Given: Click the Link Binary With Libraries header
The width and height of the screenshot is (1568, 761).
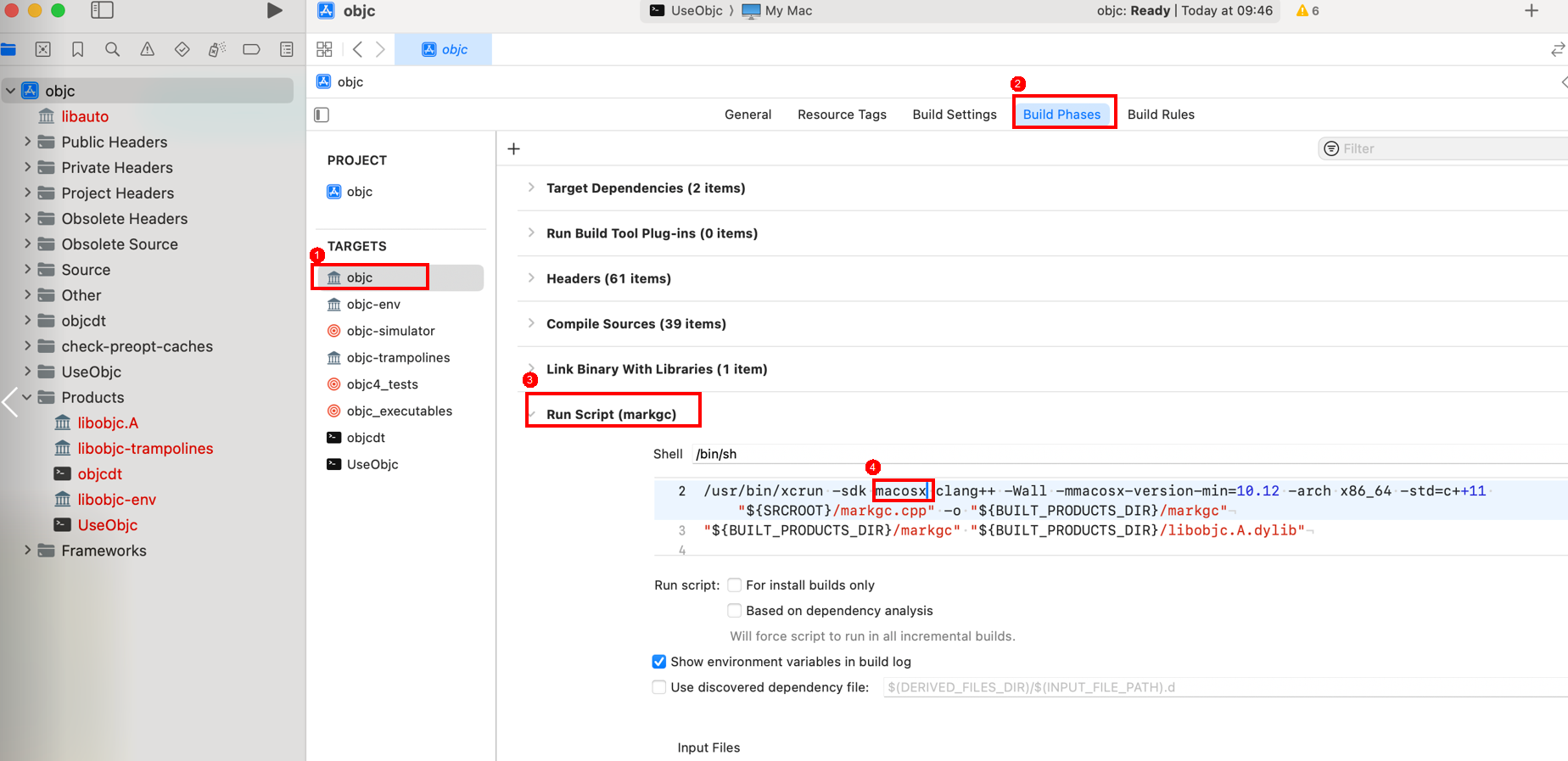Looking at the screenshot, I should click(657, 369).
